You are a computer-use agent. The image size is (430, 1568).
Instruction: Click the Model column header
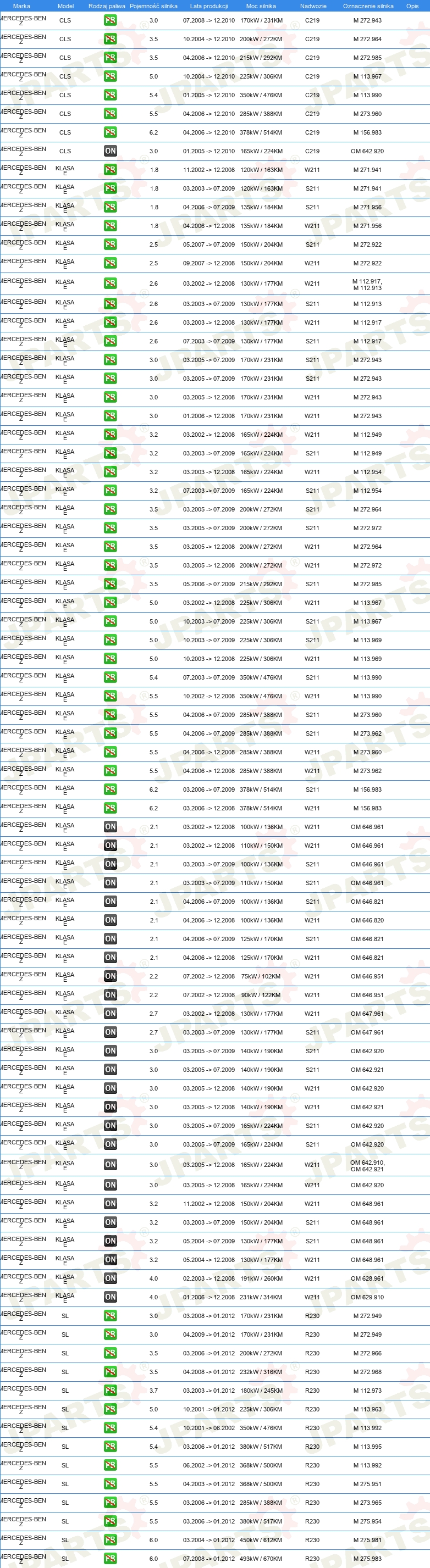(65, 6)
